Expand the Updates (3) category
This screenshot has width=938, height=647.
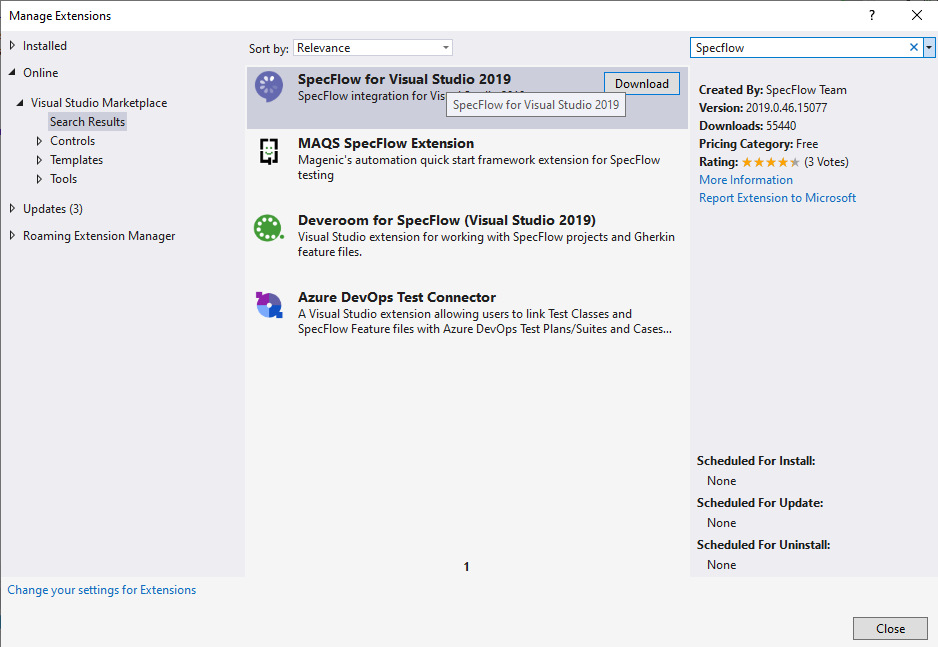click(12, 209)
